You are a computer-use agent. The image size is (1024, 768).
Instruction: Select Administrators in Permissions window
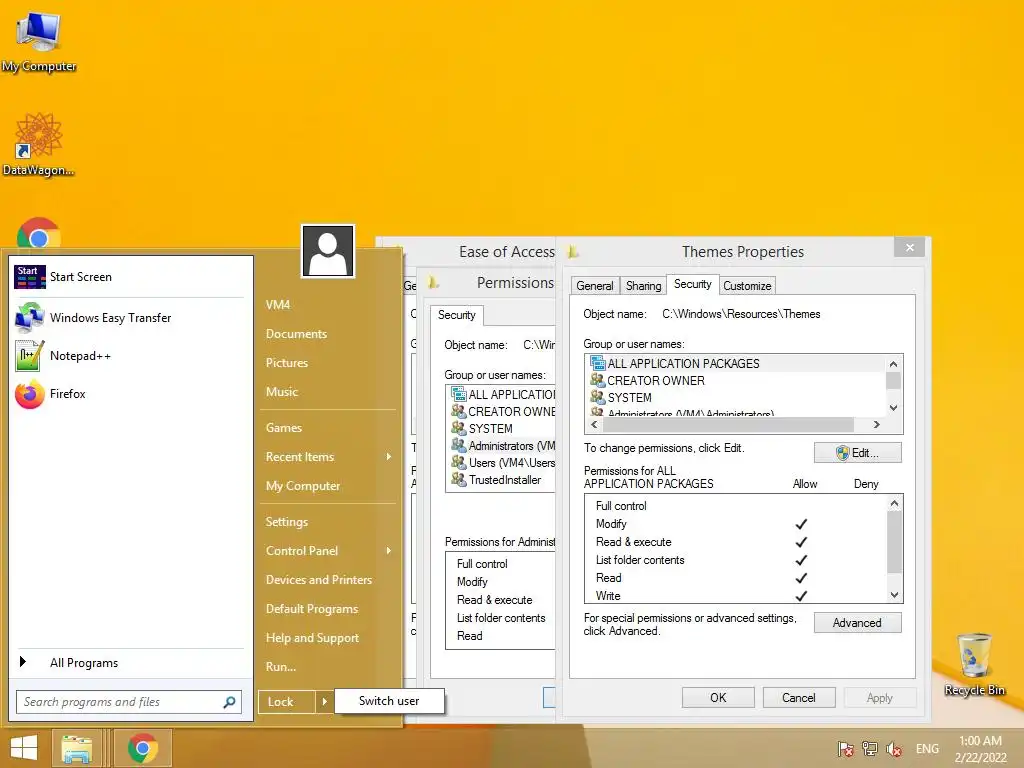[x=502, y=446]
